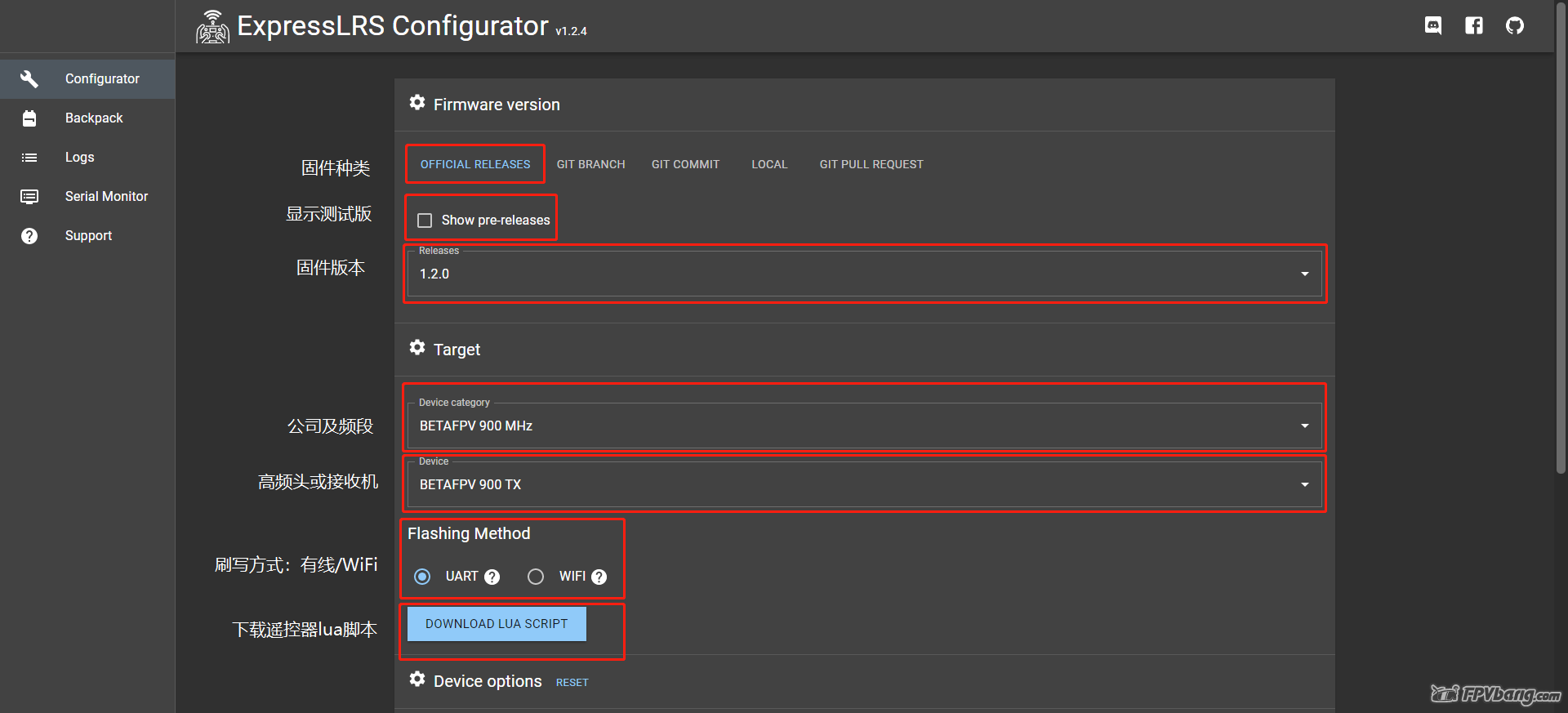
Task: Select the WIFI flashing method
Action: pos(536,577)
